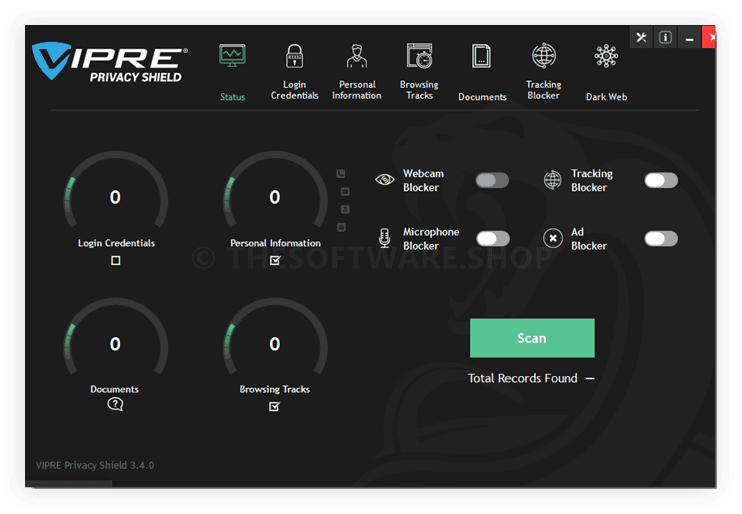
Task: Select the Status tab
Action: [232, 72]
